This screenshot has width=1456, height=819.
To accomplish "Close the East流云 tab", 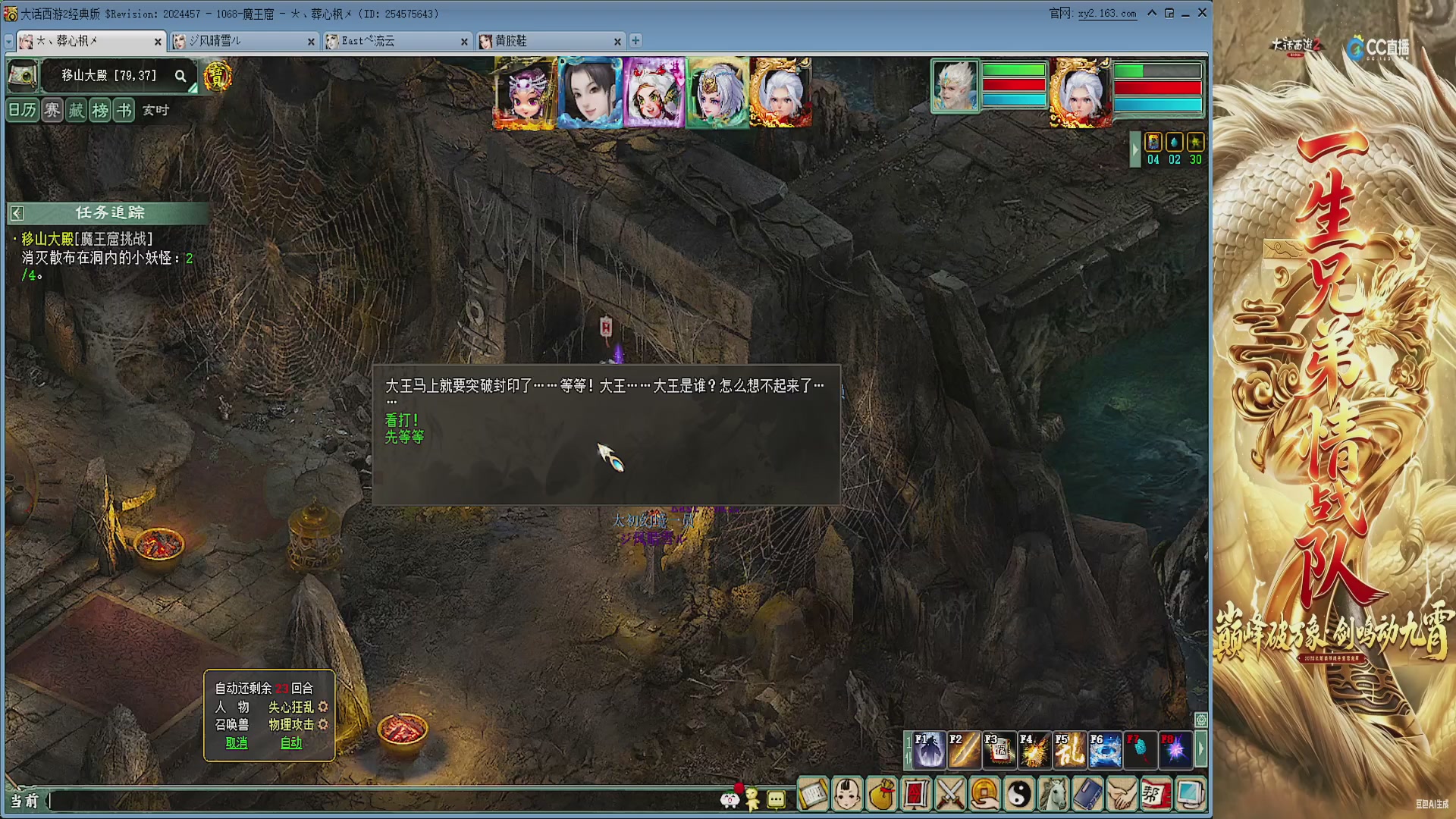I will point(464,42).
